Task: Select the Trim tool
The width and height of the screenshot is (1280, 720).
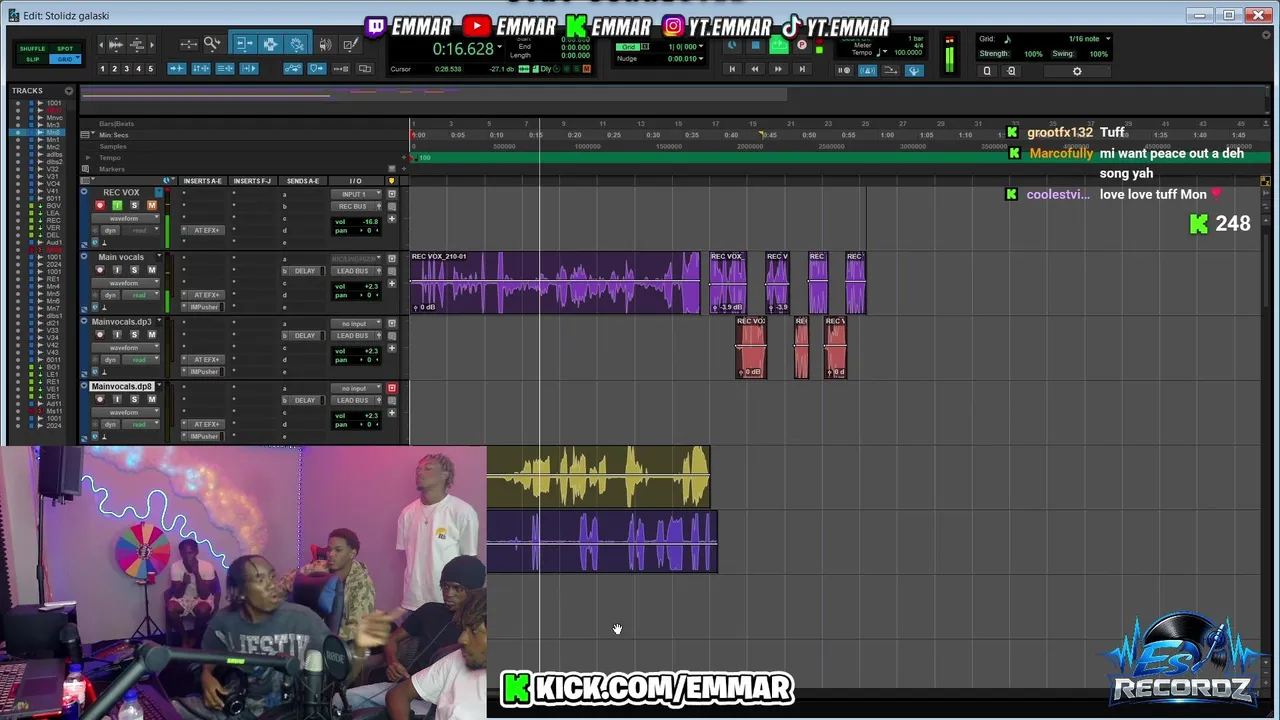Action: point(244,44)
